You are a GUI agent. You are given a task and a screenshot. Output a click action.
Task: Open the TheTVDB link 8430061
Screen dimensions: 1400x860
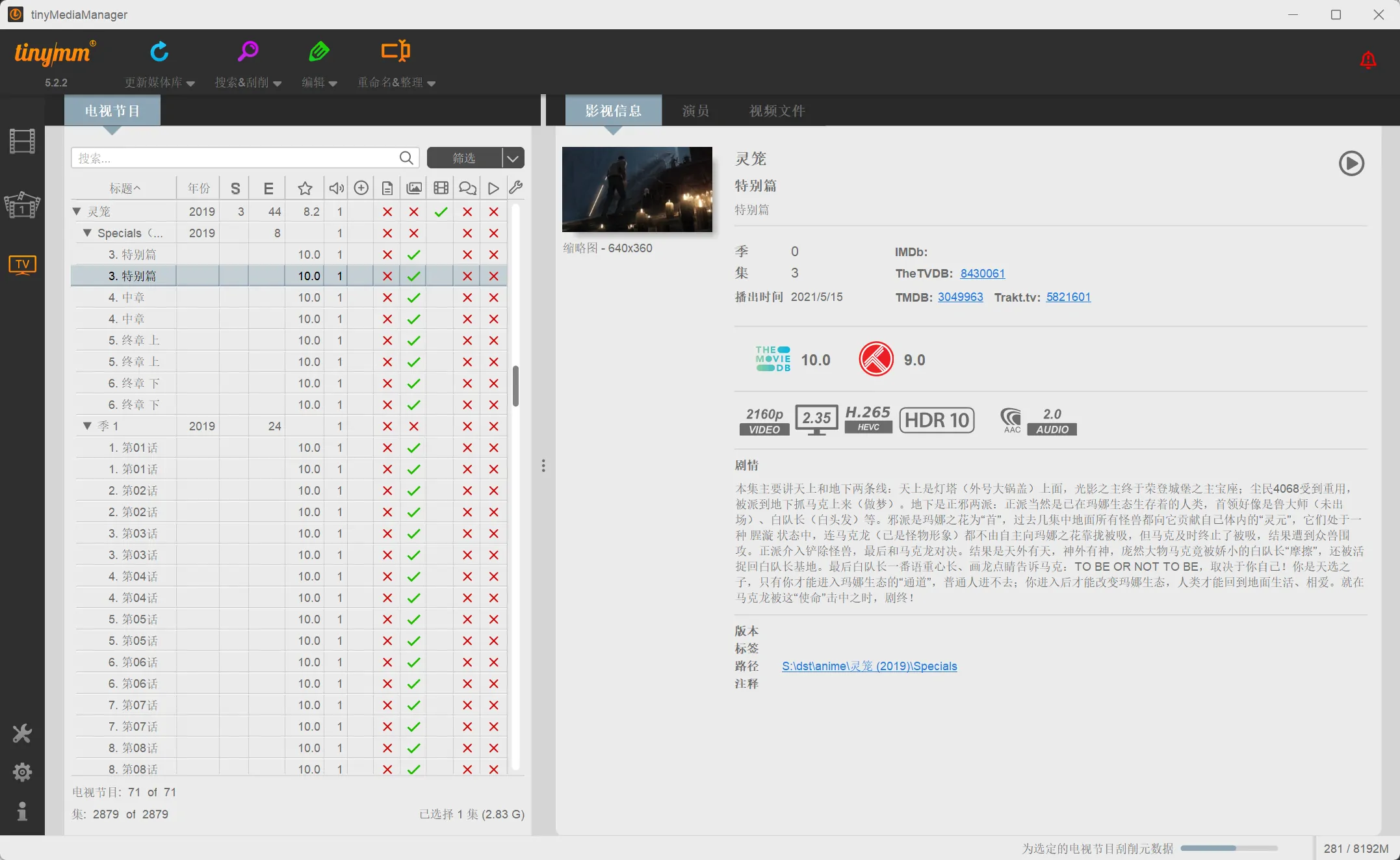tap(982, 274)
